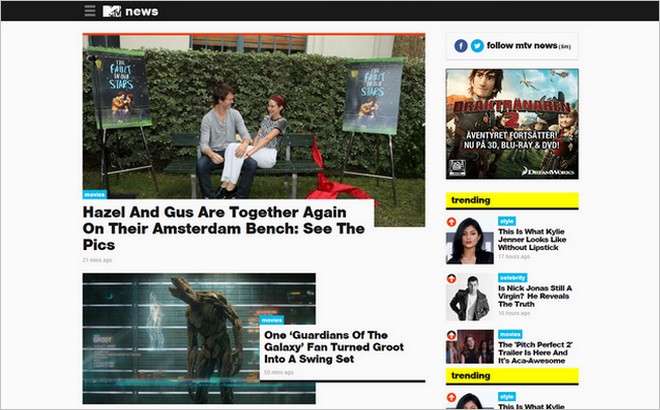Click 'movies' tag on Hazel and Gus story
This screenshot has height=410, width=660.
coord(95,194)
